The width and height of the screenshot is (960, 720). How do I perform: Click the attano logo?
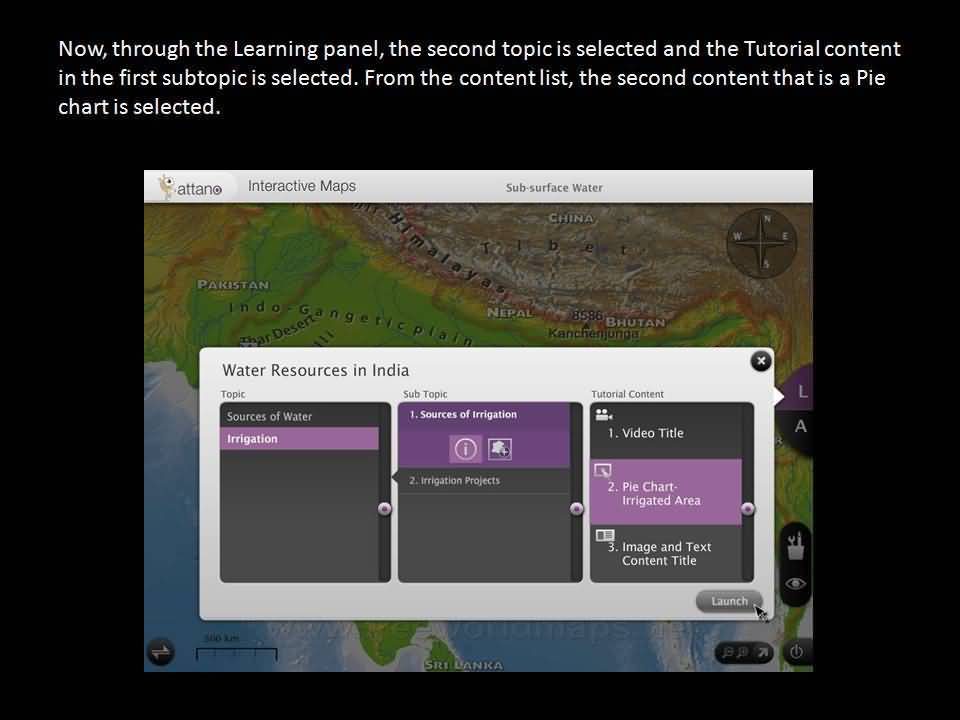[191, 187]
